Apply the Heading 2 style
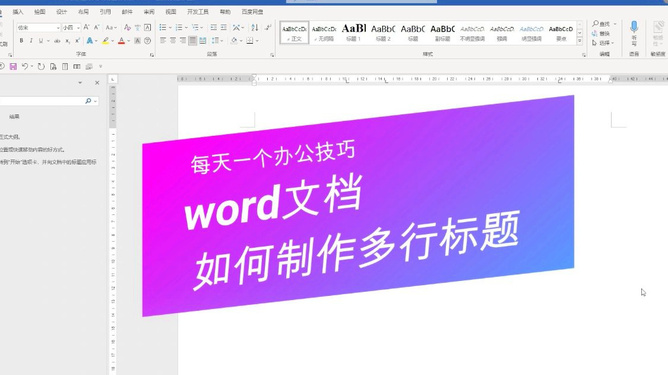668x375 pixels. (383, 32)
